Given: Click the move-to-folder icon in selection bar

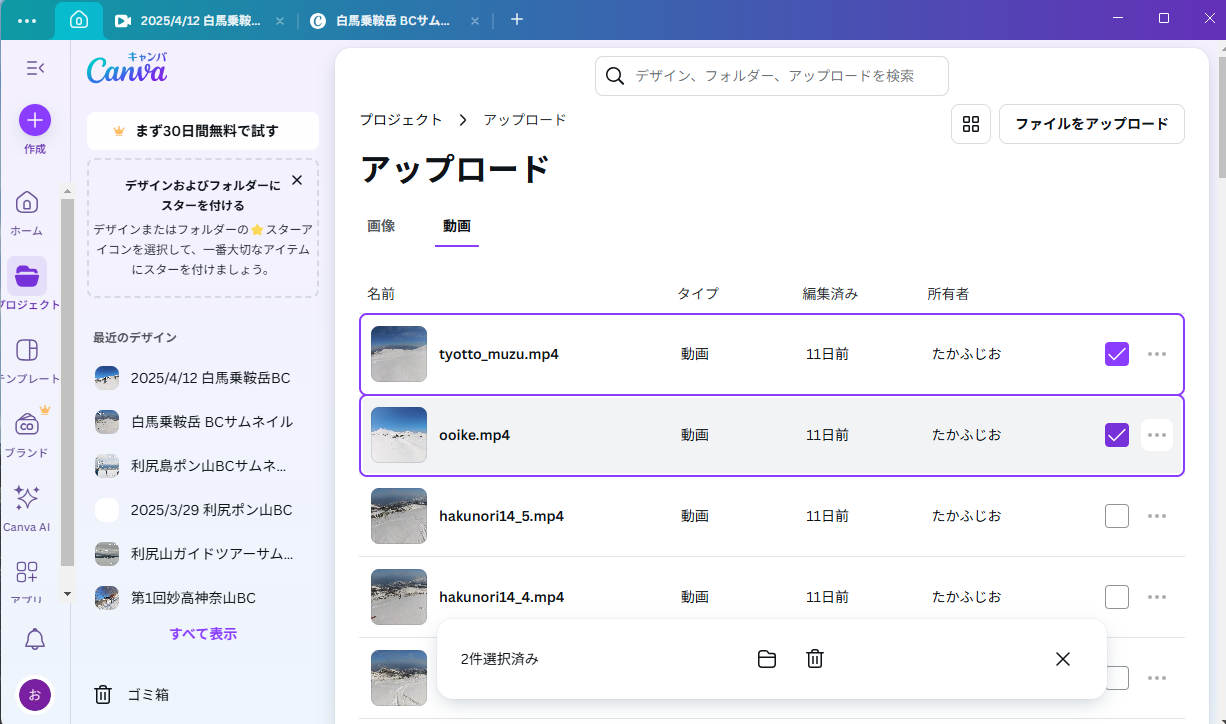Looking at the screenshot, I should 767,659.
